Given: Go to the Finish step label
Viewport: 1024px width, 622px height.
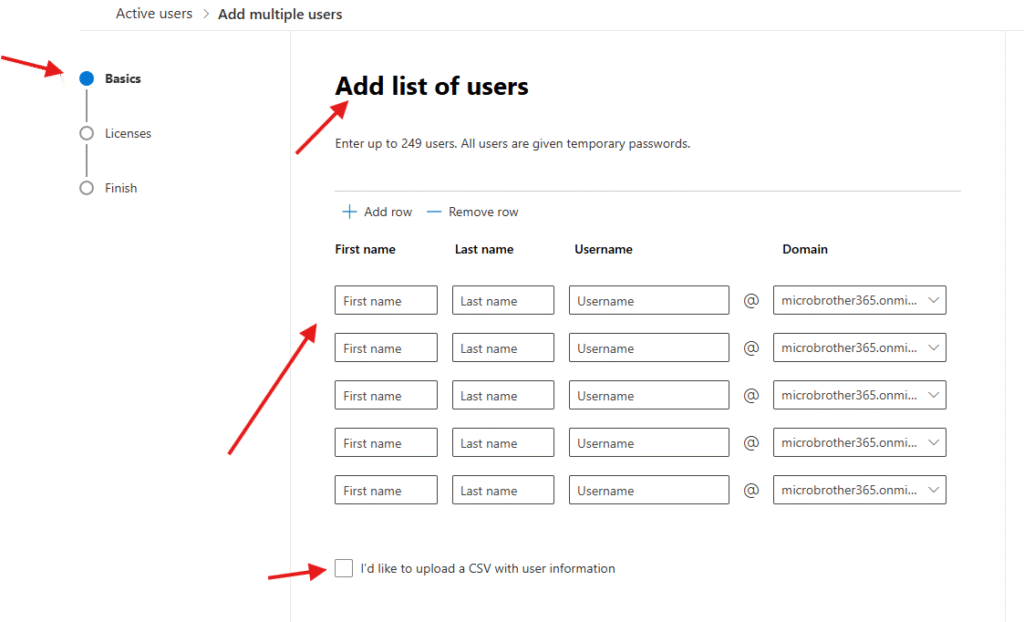Looking at the screenshot, I should coord(121,188).
